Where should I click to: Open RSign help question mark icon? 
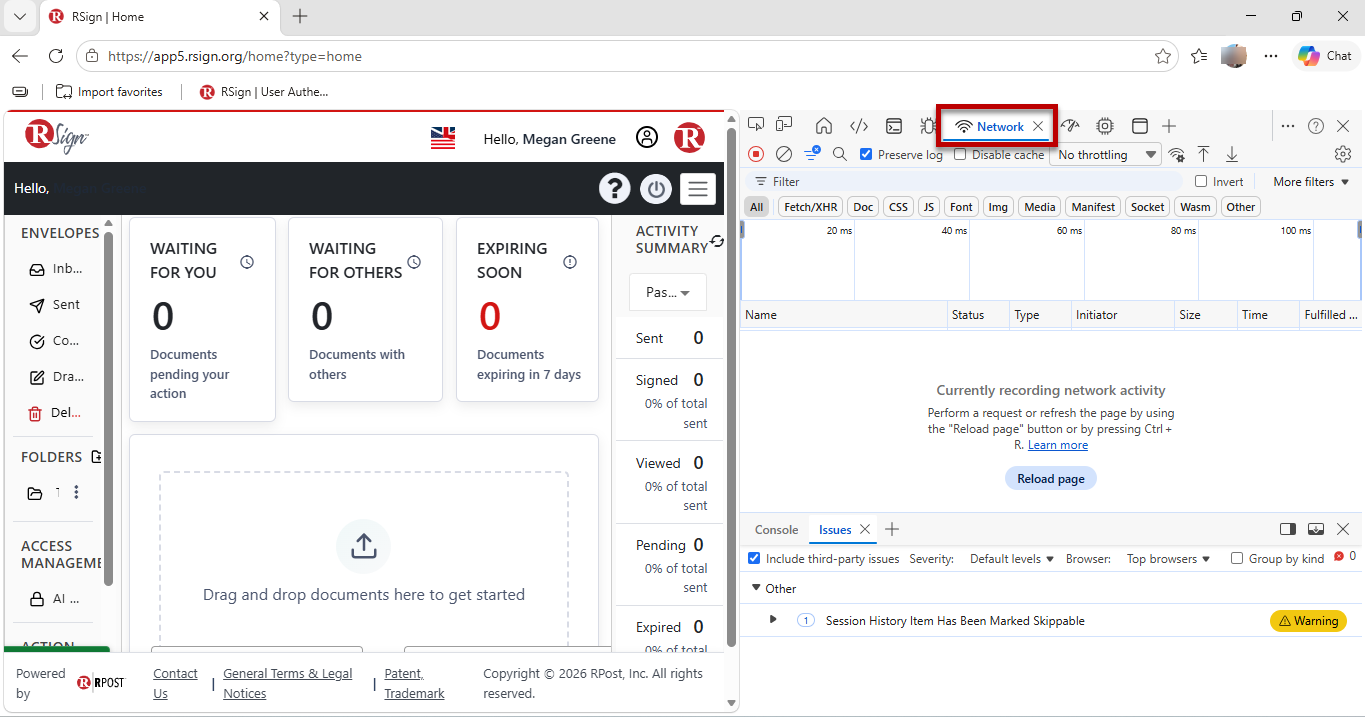pos(614,188)
